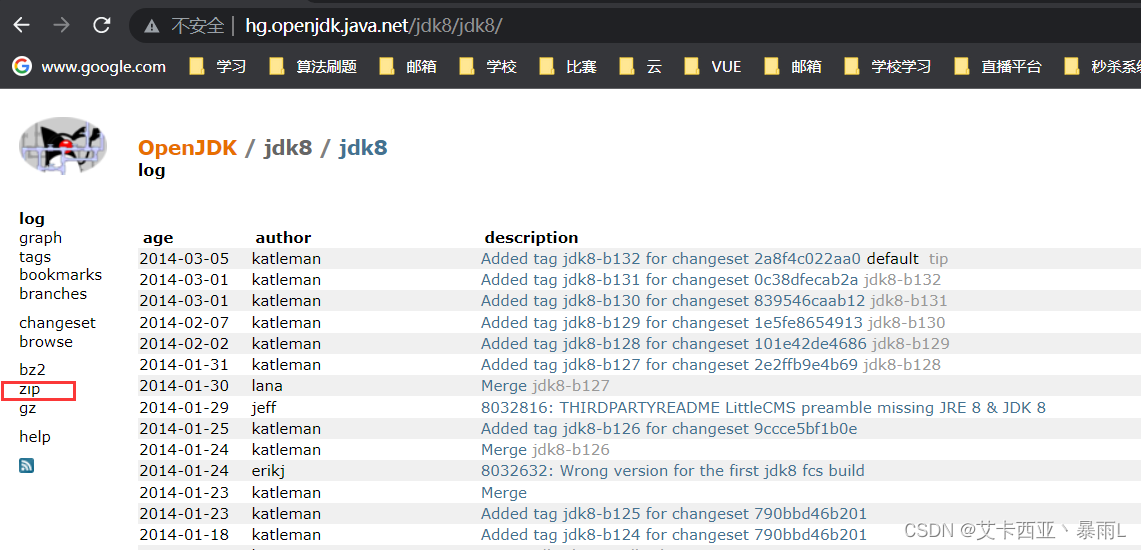Open branches in the sidebar

(x=53, y=294)
